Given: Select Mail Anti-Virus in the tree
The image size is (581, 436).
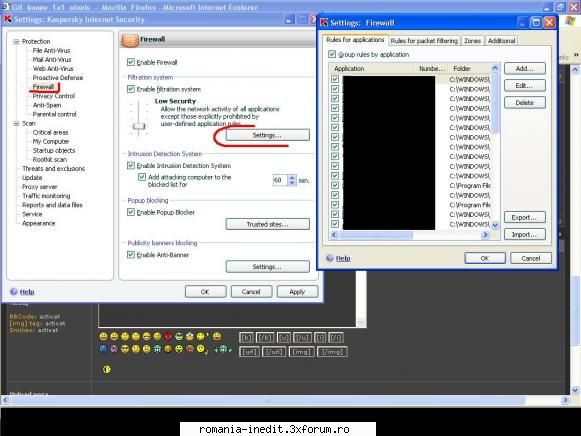Looking at the screenshot, I should (x=52, y=60).
